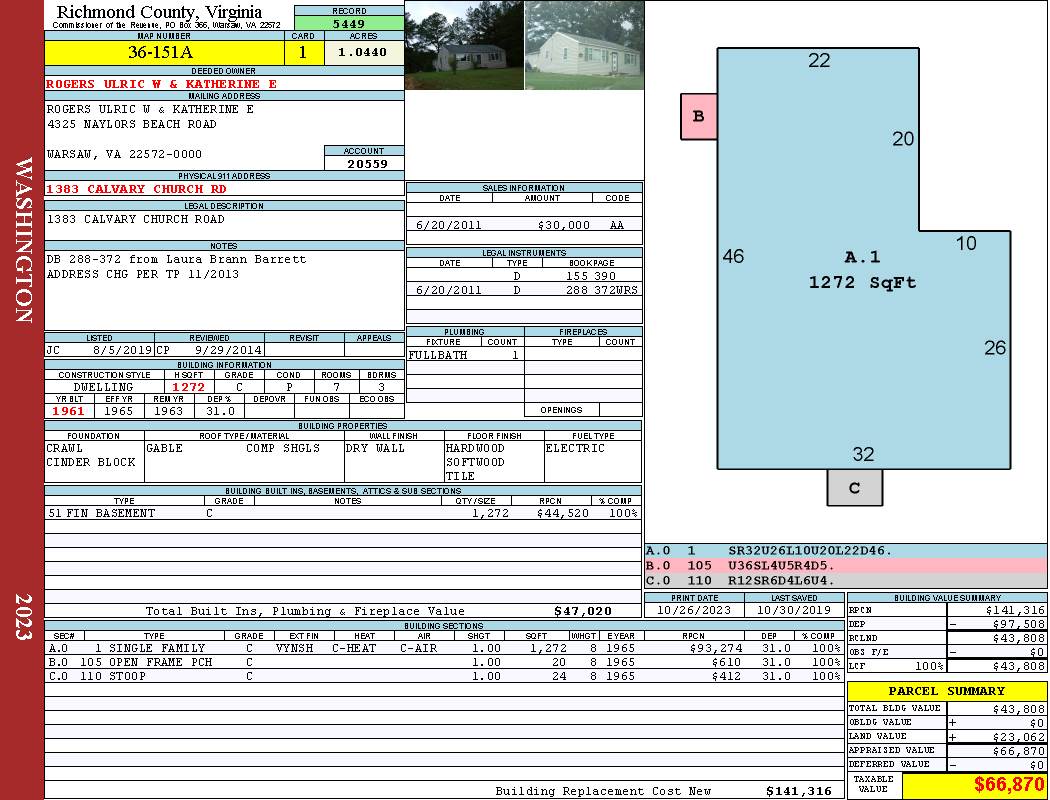Viewport: 1050px width, 800px height.
Task: Click the yellow card number 1 field
Action: coord(303,53)
